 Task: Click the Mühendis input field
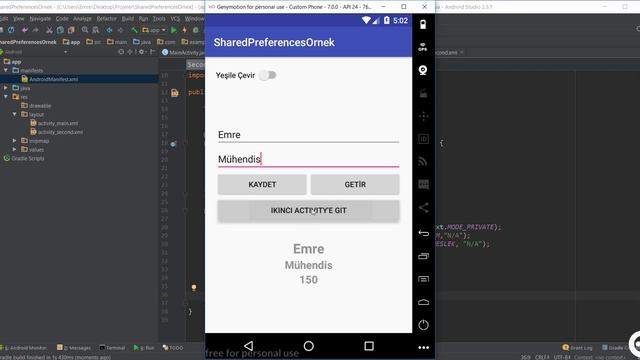309,159
